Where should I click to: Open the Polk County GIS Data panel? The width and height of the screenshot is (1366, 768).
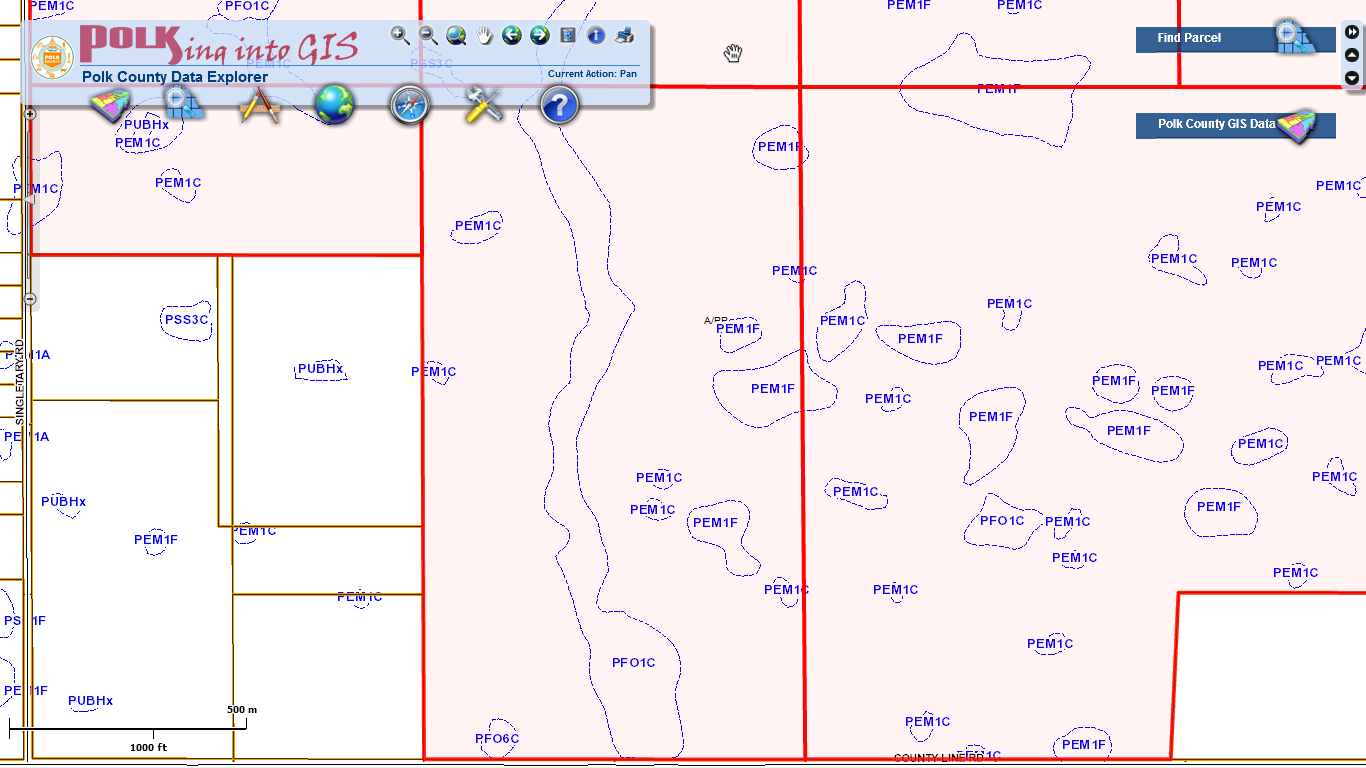point(1235,125)
